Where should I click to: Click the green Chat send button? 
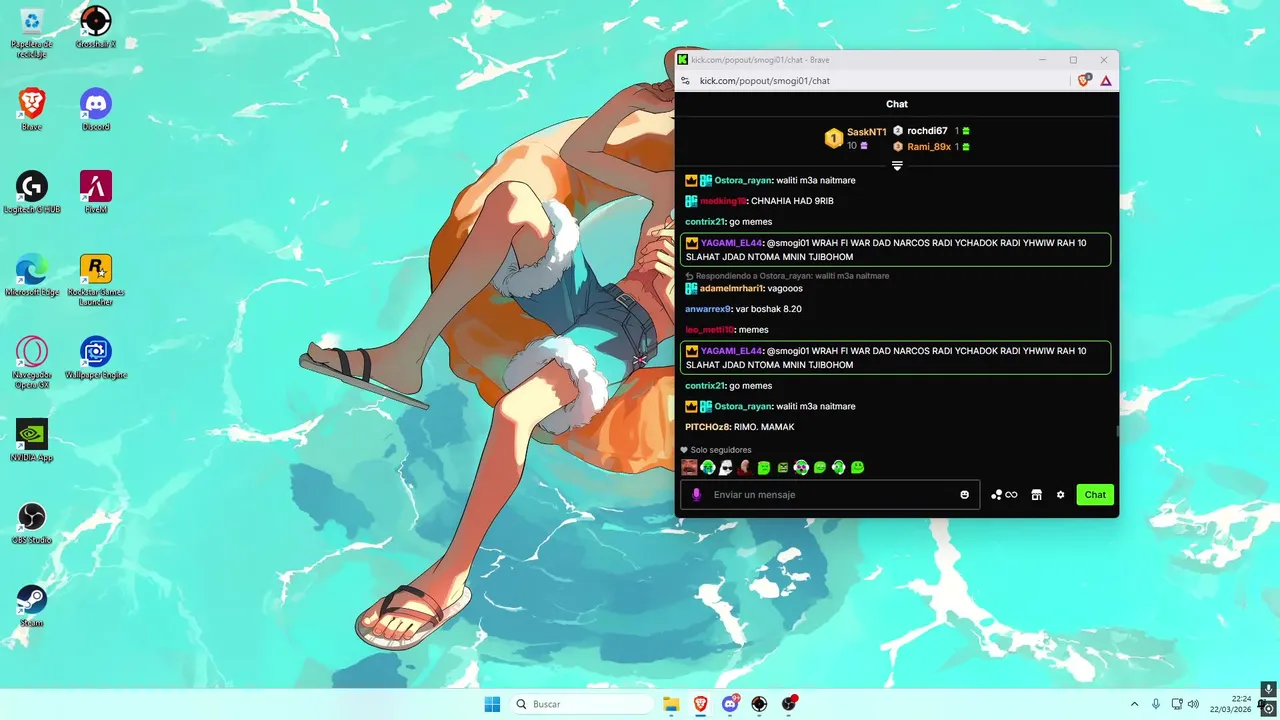(x=1095, y=495)
